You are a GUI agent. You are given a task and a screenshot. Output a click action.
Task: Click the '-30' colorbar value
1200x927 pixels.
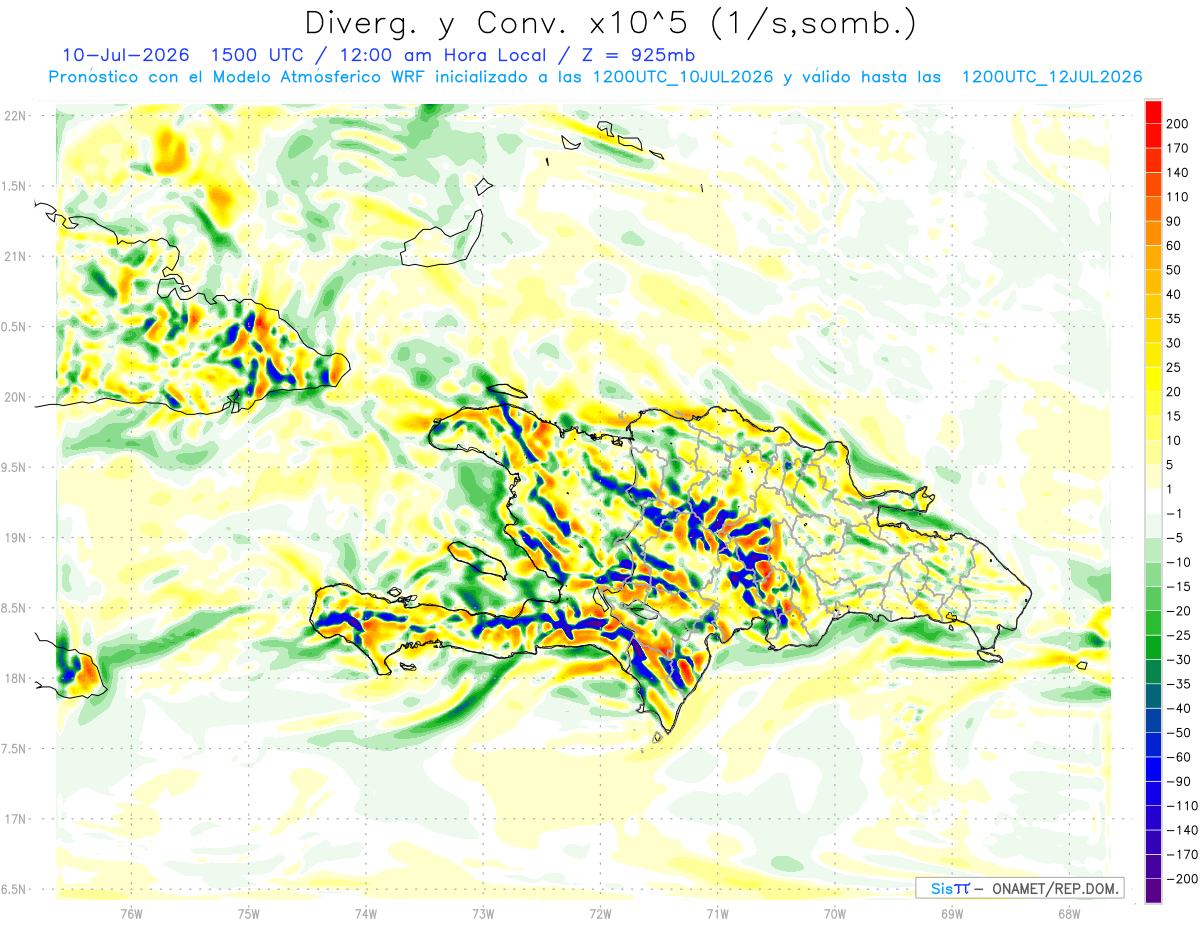[x=1179, y=659]
